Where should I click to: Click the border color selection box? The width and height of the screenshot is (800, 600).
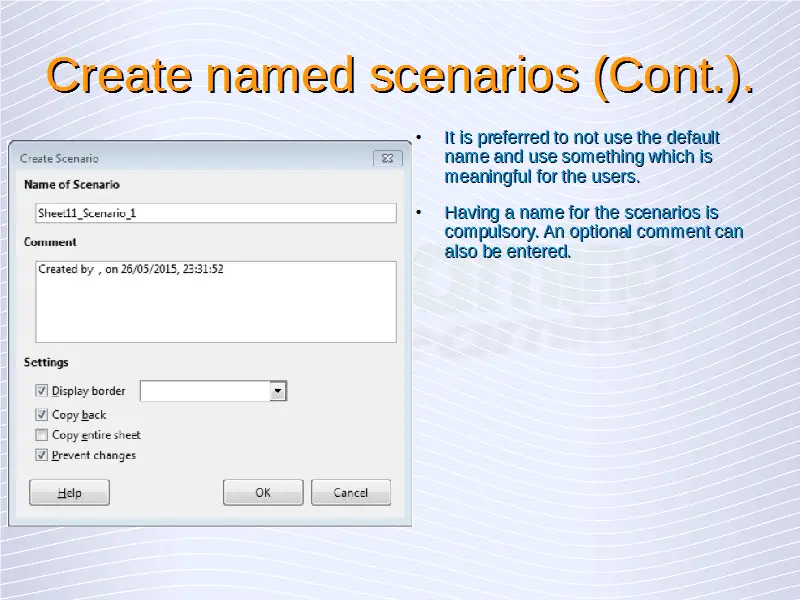coord(205,391)
